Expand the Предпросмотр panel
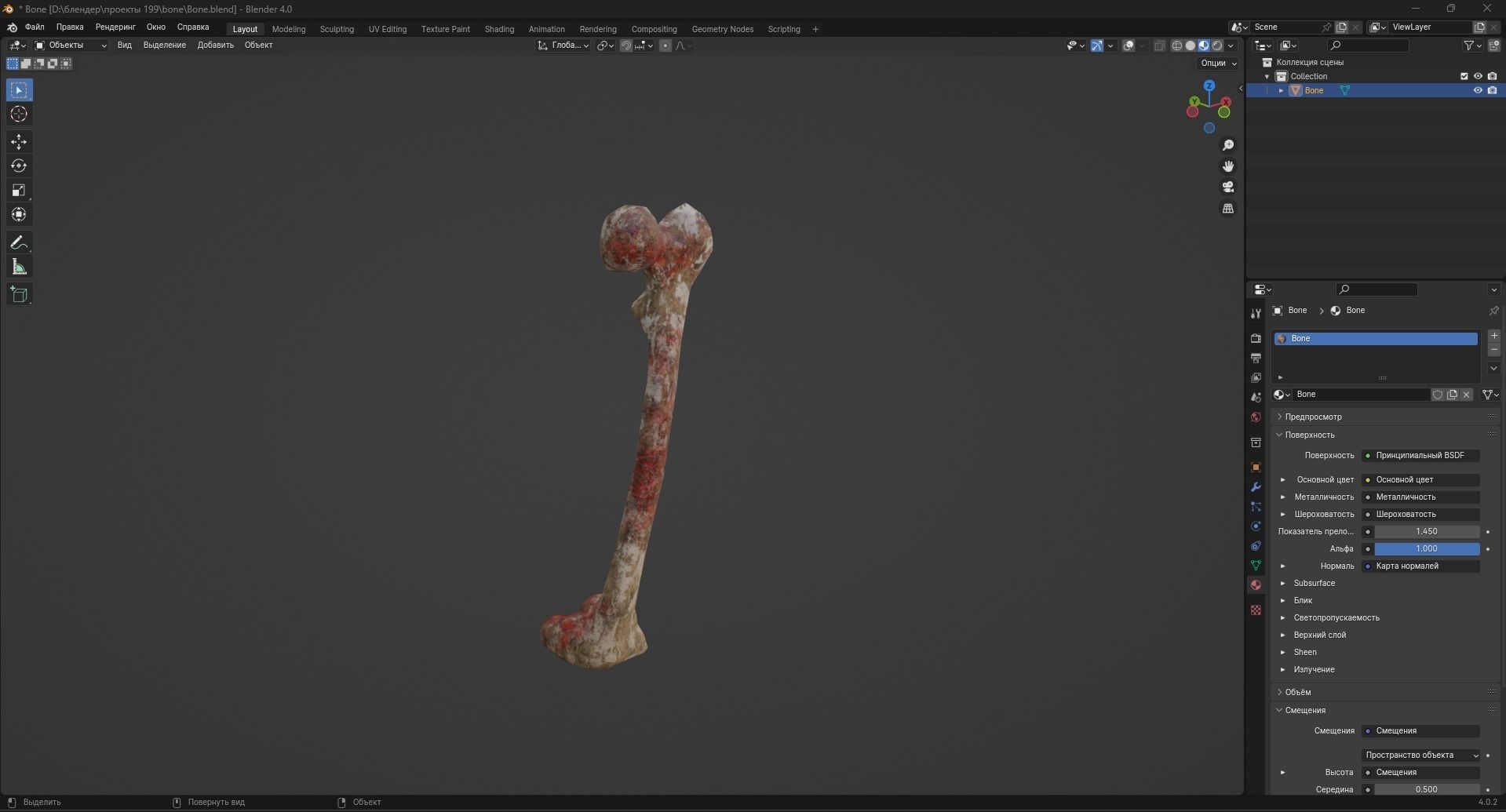This screenshot has height=812, width=1506. 1313,417
